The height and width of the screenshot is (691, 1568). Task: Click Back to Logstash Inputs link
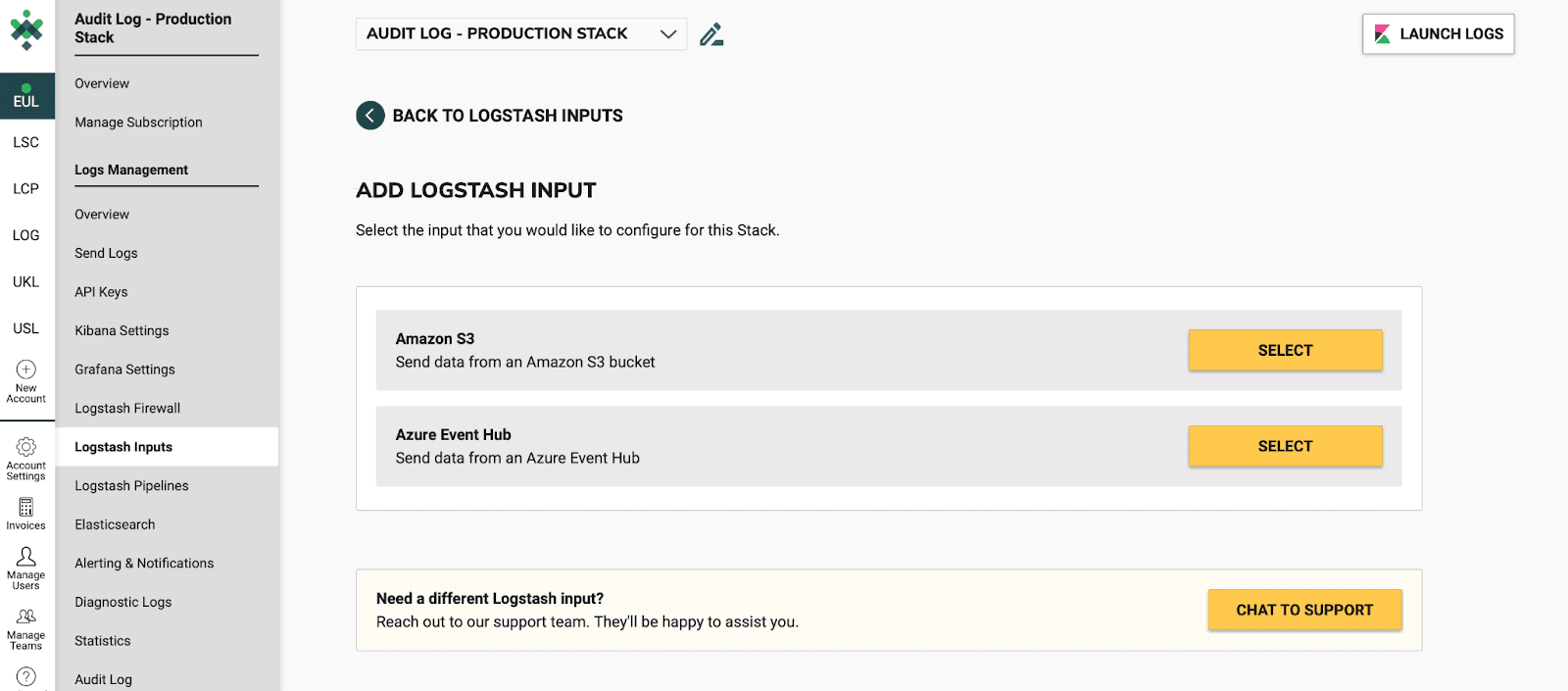[x=507, y=116]
